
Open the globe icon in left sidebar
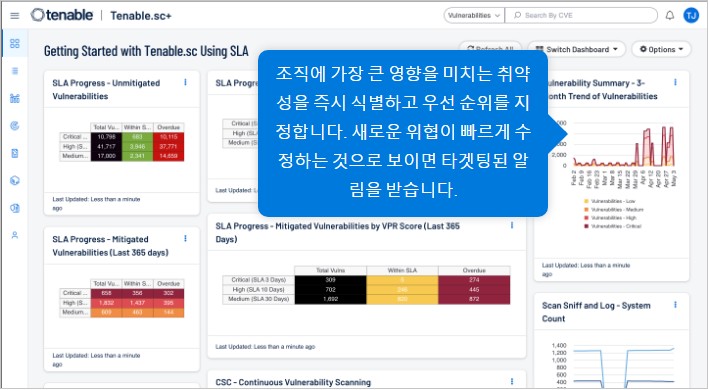click(x=14, y=181)
